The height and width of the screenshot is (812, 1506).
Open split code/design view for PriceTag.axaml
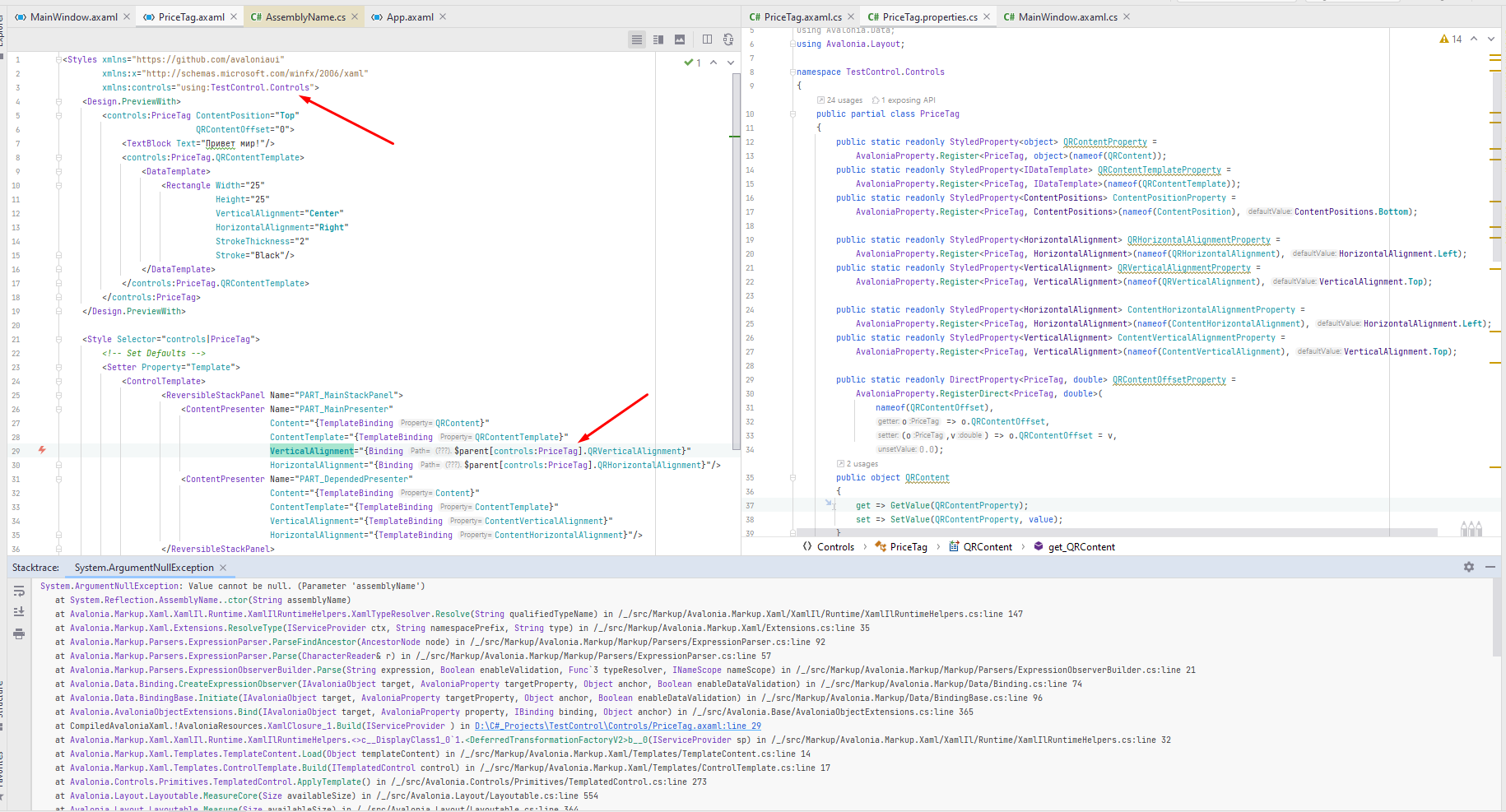[658, 39]
